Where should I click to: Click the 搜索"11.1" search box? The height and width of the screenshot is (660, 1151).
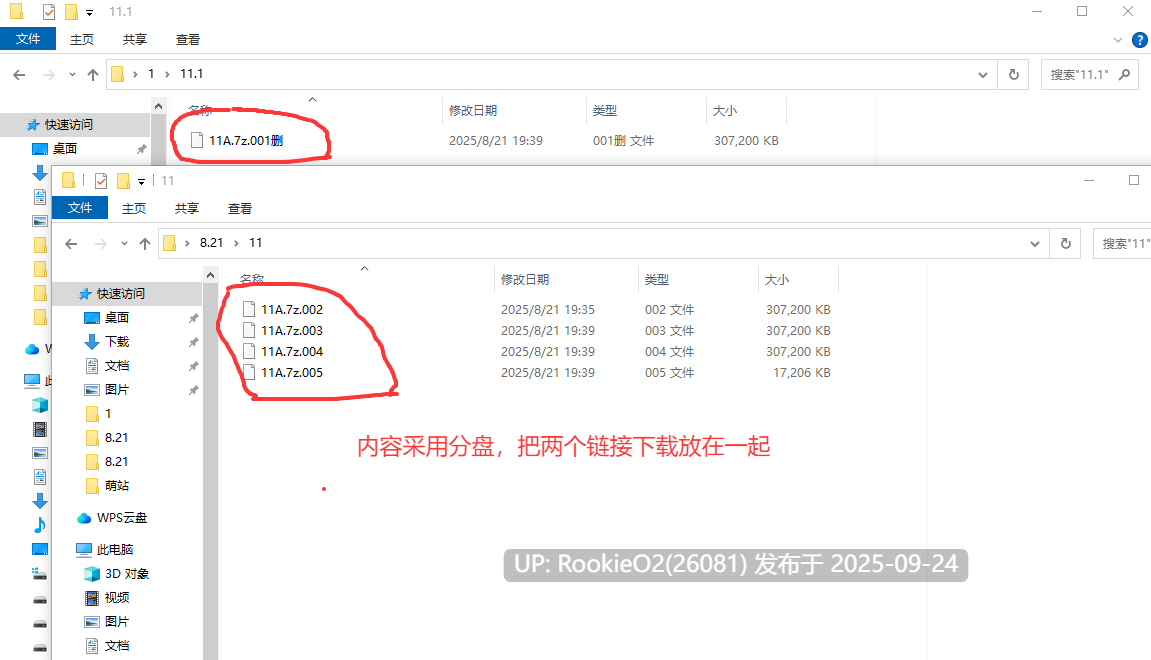tap(1089, 75)
